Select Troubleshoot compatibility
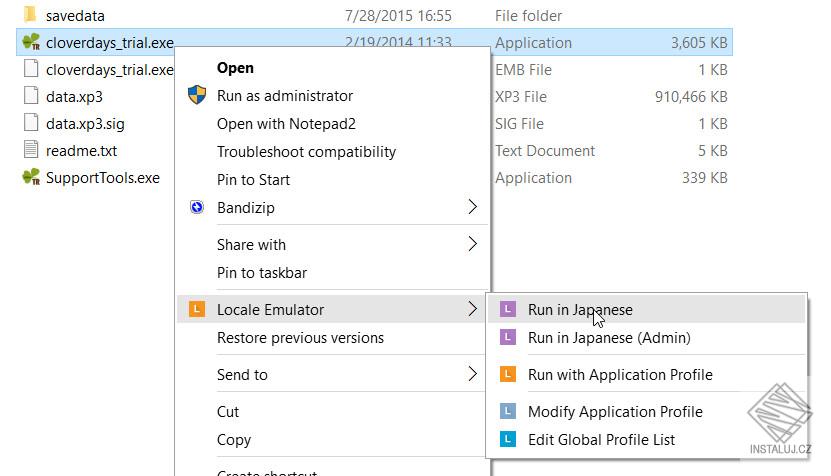The image size is (831, 476). (306, 152)
